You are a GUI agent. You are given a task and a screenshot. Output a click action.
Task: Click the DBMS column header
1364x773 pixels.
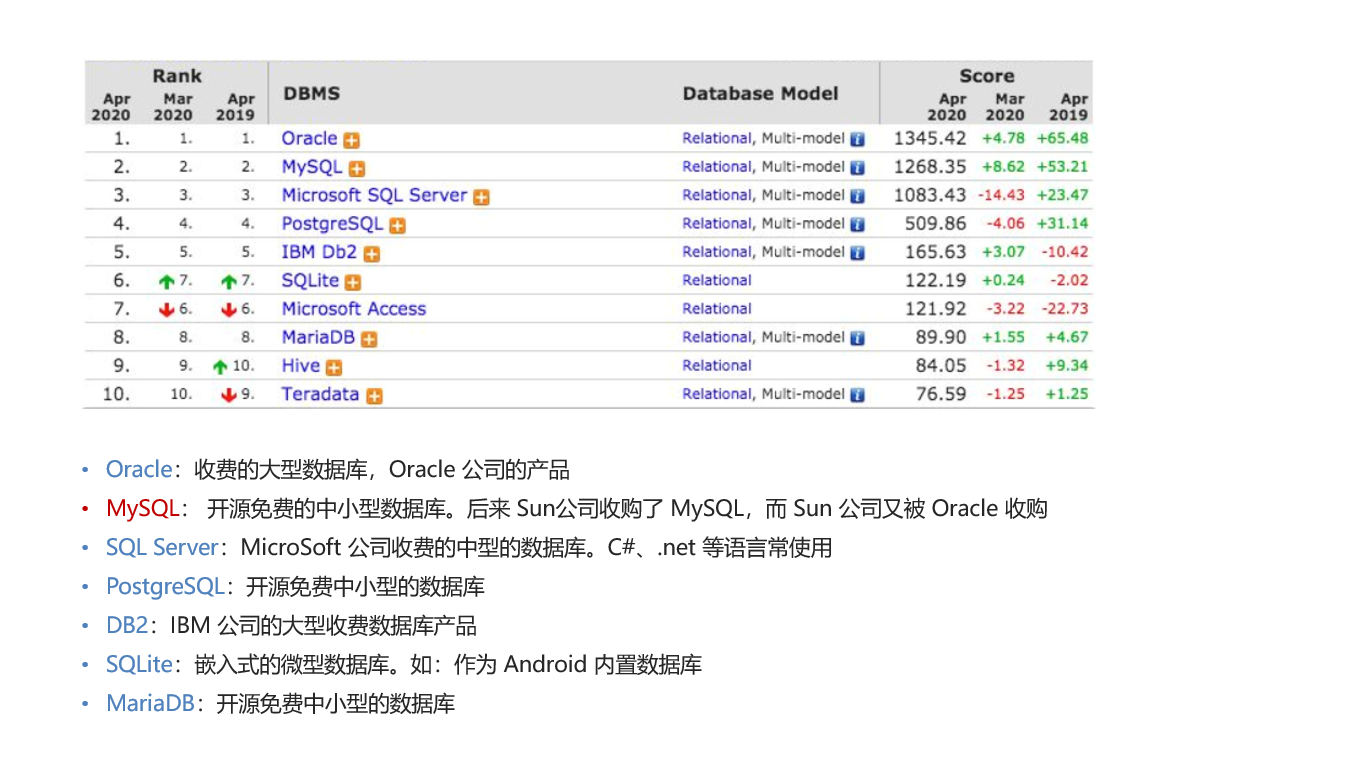[x=312, y=93]
